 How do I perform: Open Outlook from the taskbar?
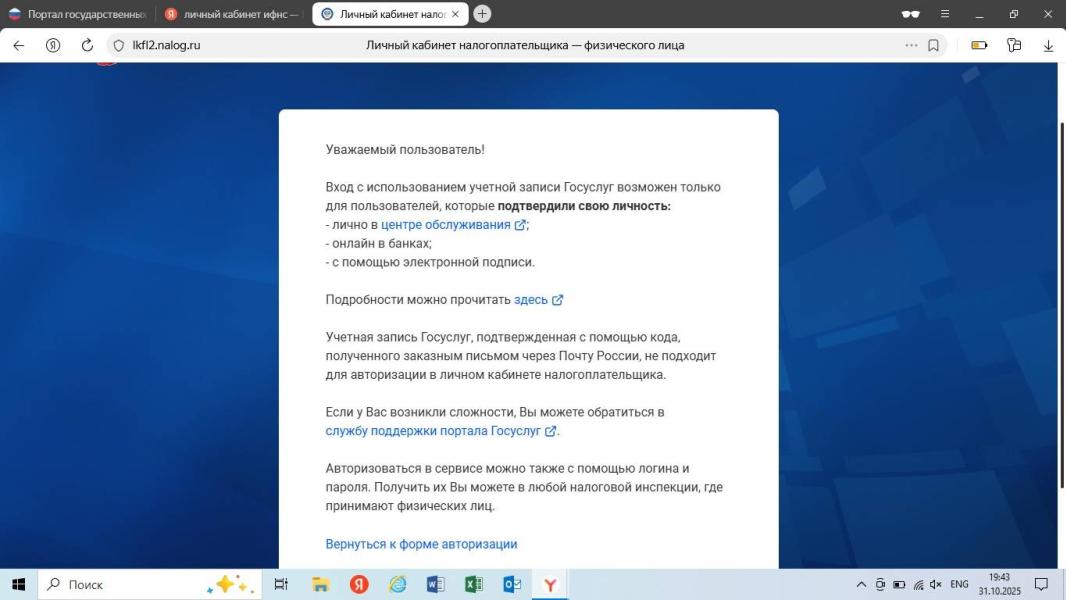(x=512, y=584)
